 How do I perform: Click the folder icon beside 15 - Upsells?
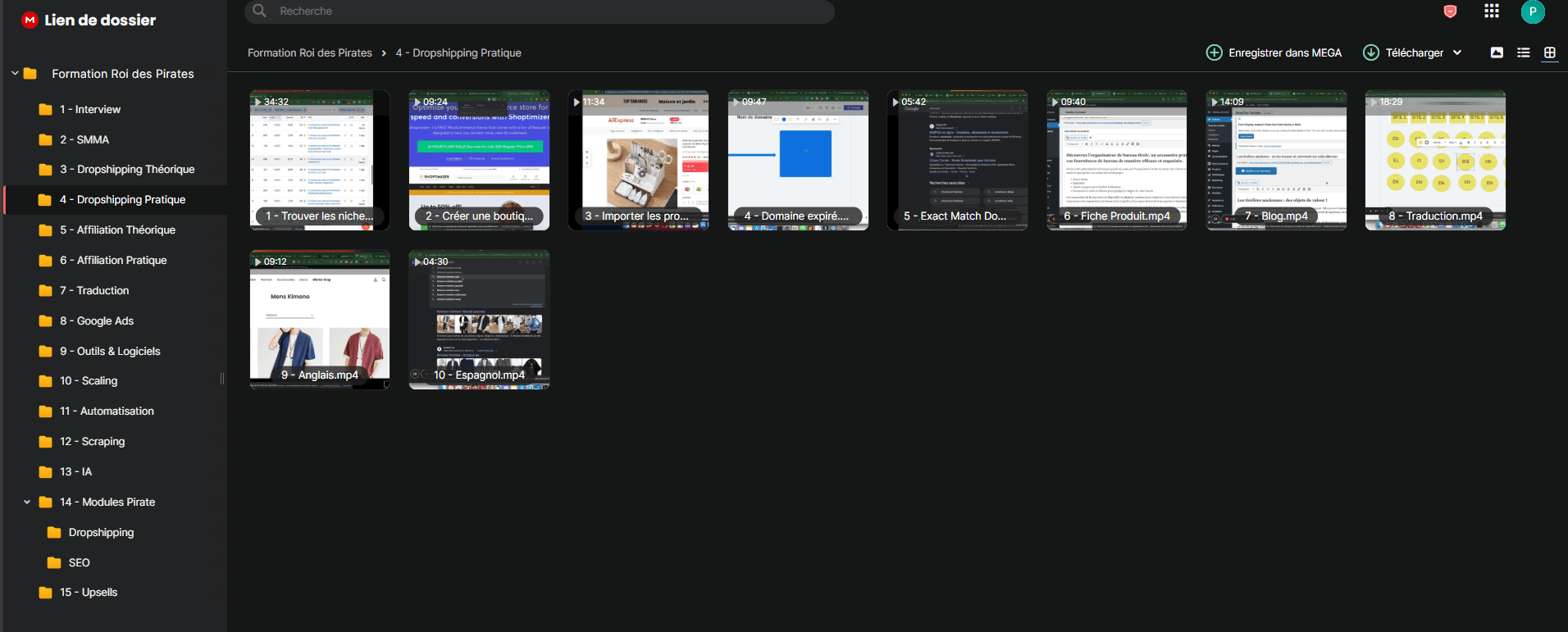(x=46, y=593)
